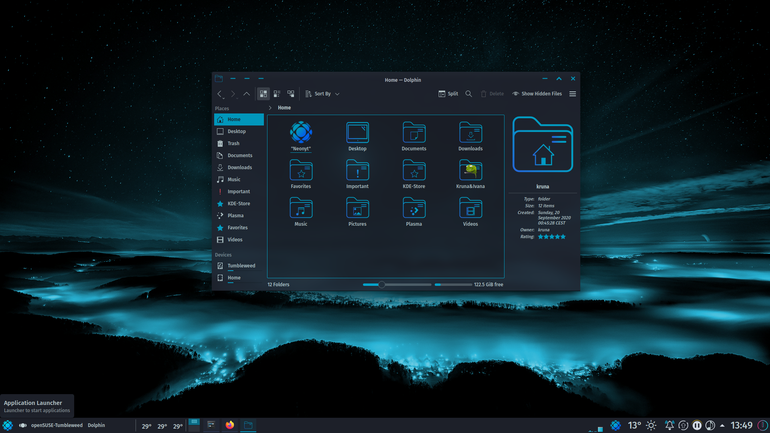This screenshot has height=433, width=770.
Task: Select the Tumbleweed device
Action: pyautogui.click(x=239, y=266)
